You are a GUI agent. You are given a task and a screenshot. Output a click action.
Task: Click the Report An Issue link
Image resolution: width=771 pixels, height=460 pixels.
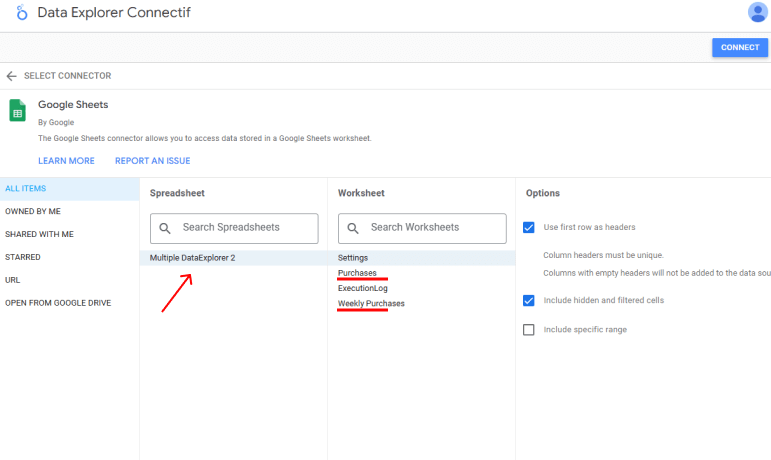click(x=152, y=161)
